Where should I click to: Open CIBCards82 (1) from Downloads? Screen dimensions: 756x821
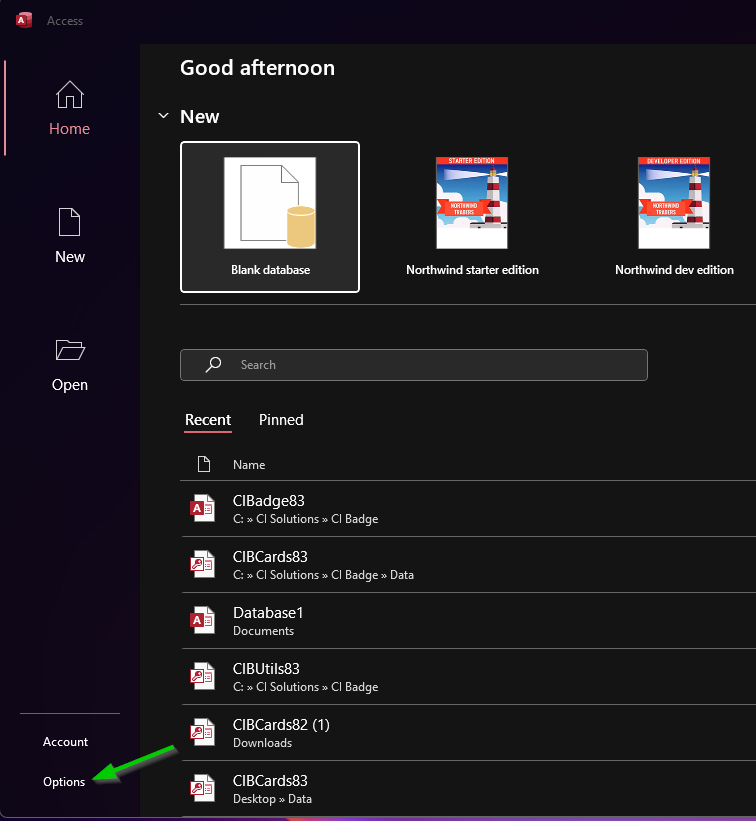(x=469, y=733)
